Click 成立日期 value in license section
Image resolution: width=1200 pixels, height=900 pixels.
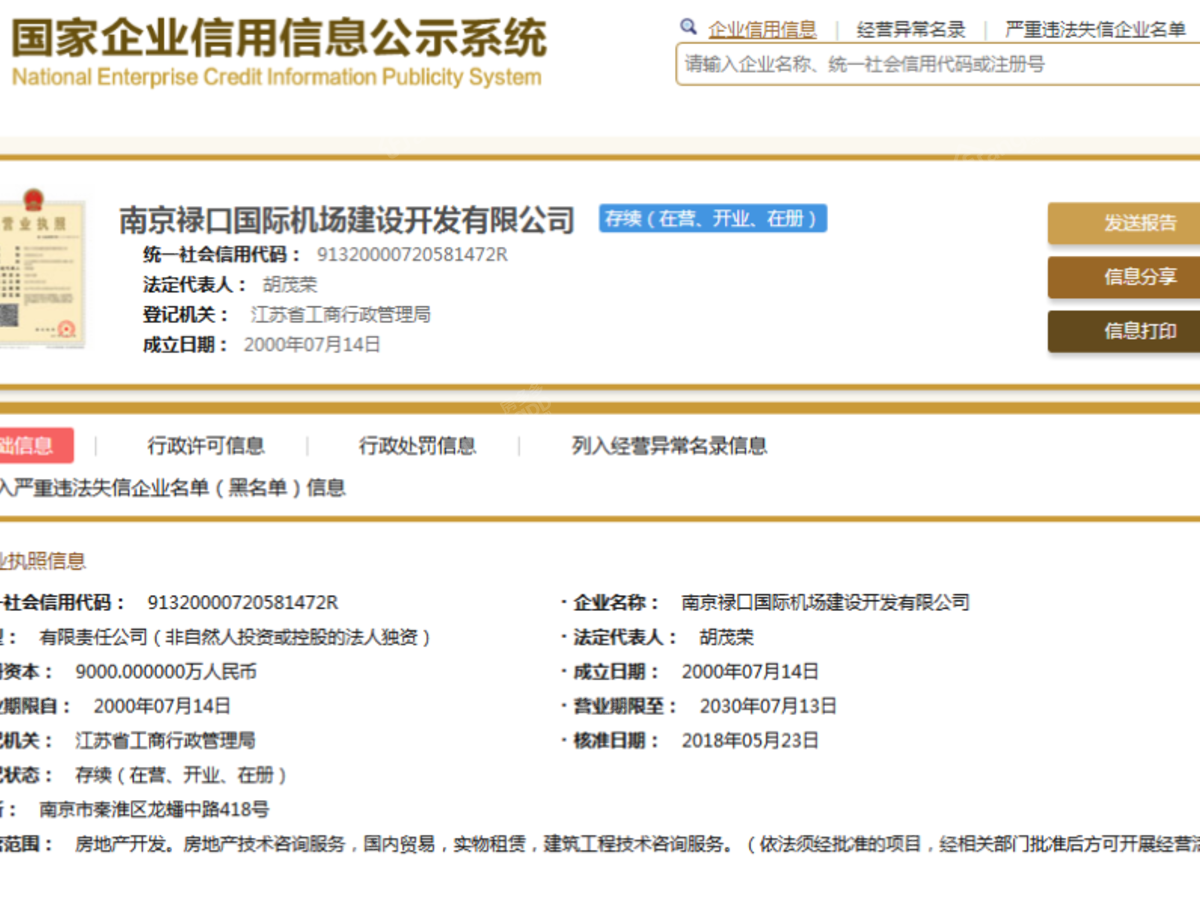[x=750, y=672]
